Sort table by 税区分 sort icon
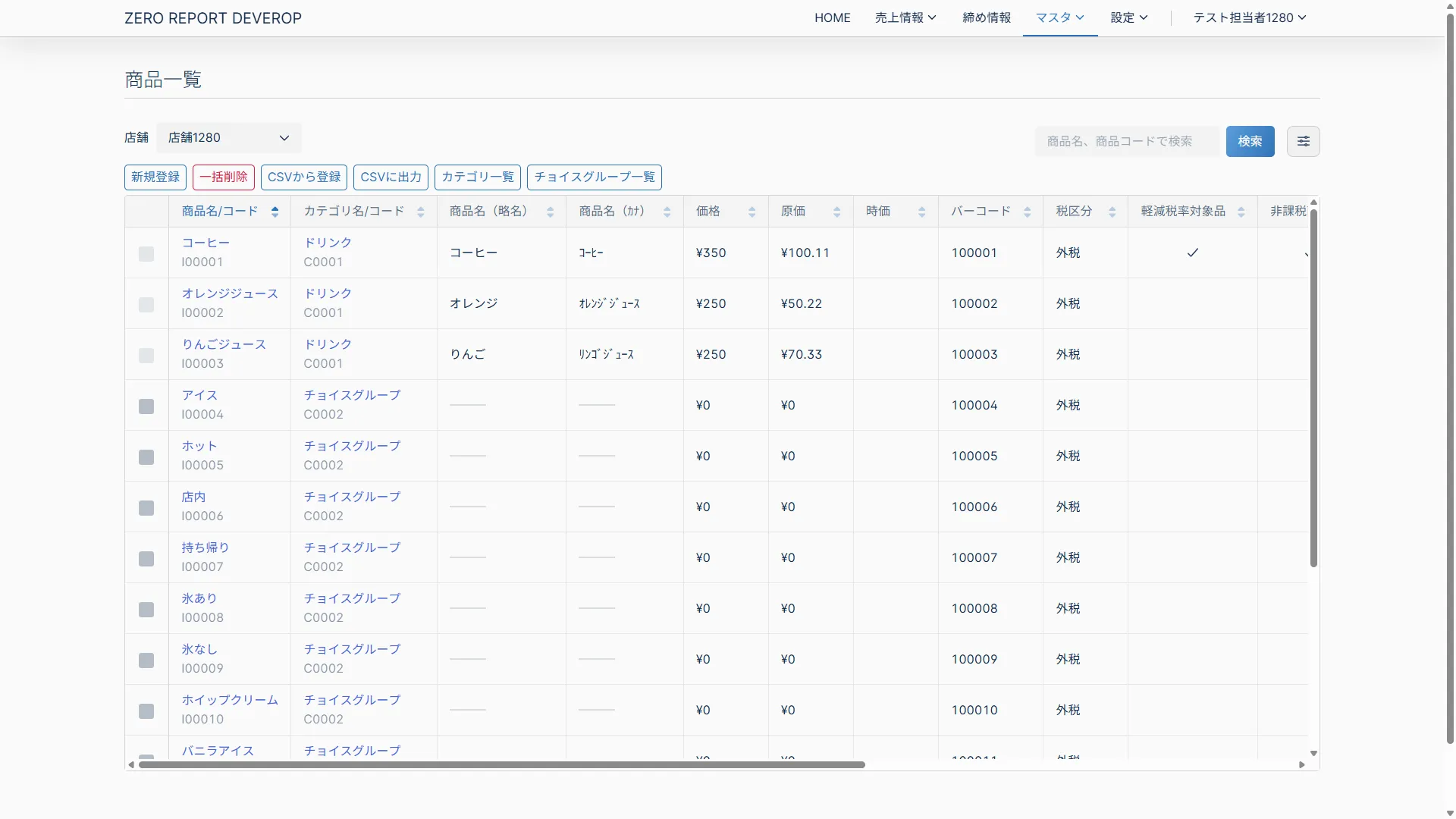 (1112, 212)
